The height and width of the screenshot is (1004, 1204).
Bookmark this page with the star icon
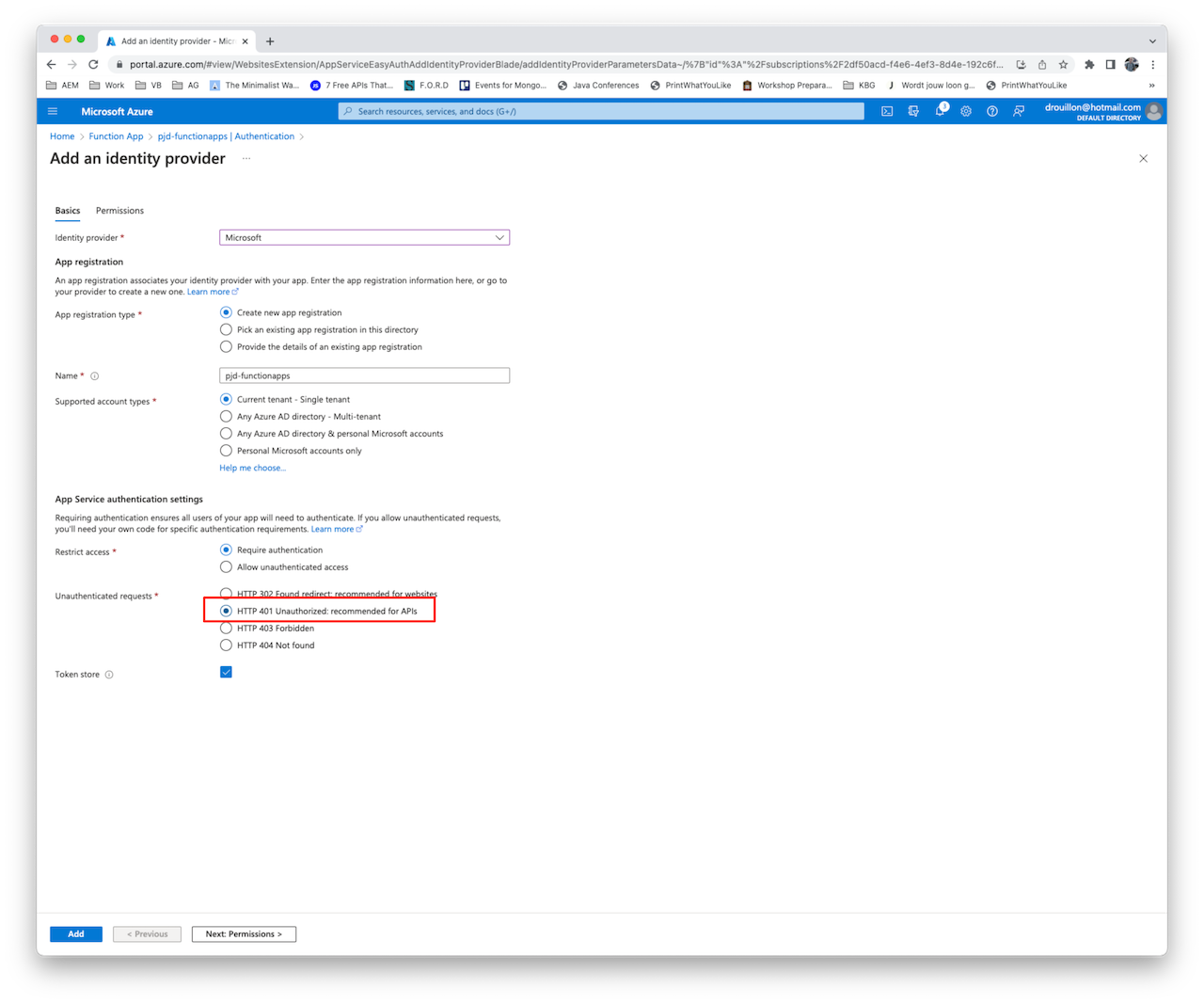pyautogui.click(x=1063, y=65)
